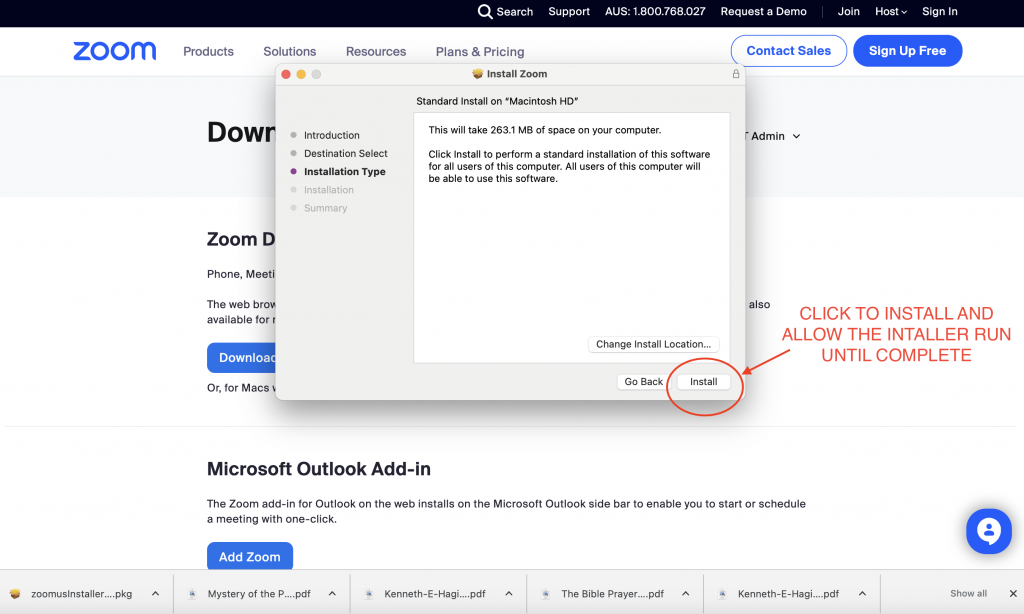
Task: Expand the Admin dropdown chevron
Action: (797, 137)
